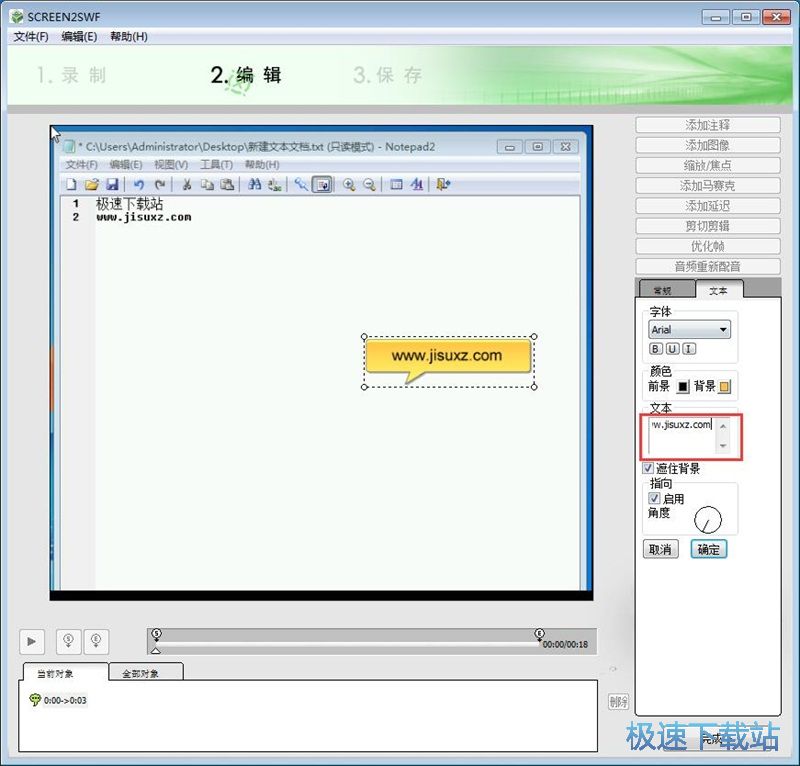
Task: Switch to the 文本 properties tab
Action: pos(718,289)
